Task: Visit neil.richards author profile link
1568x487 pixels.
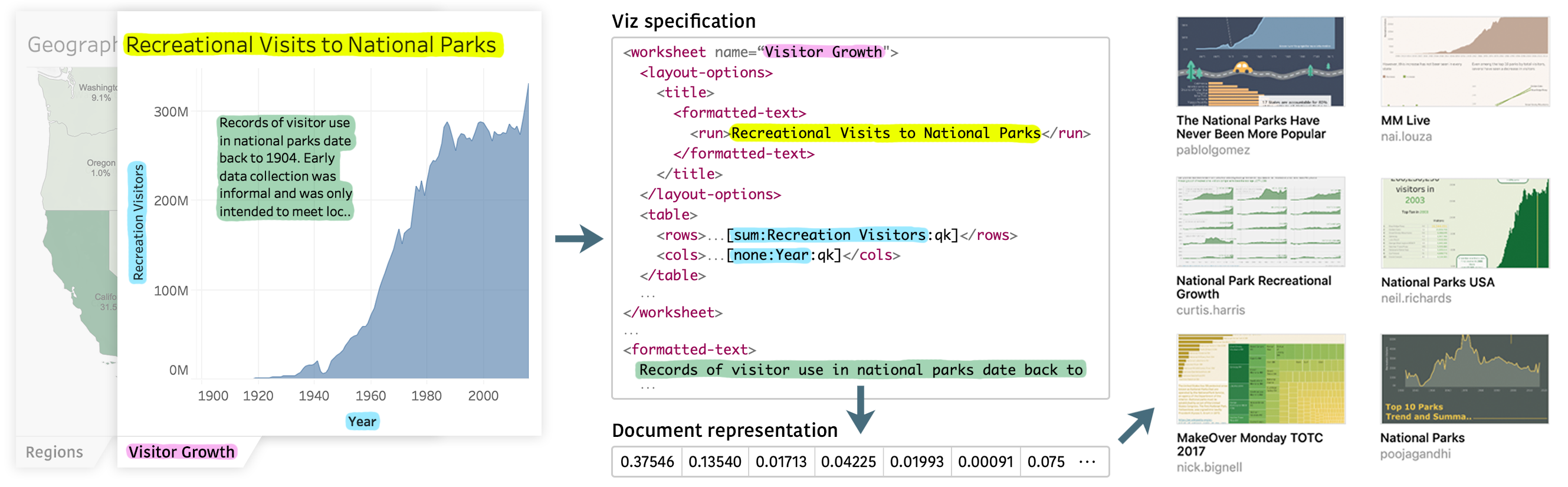Action: click(1415, 298)
